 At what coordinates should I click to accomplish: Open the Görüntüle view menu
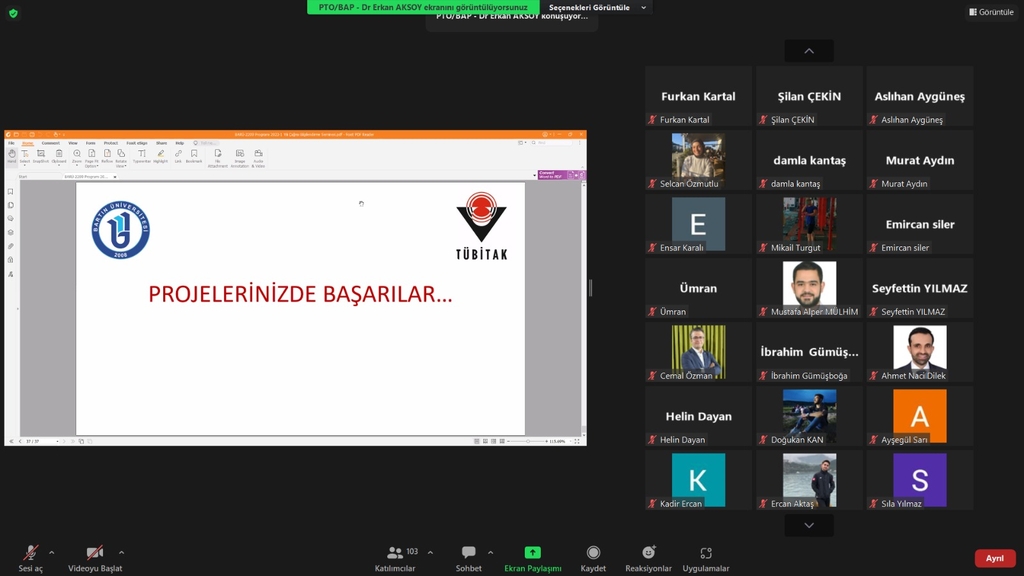click(990, 12)
